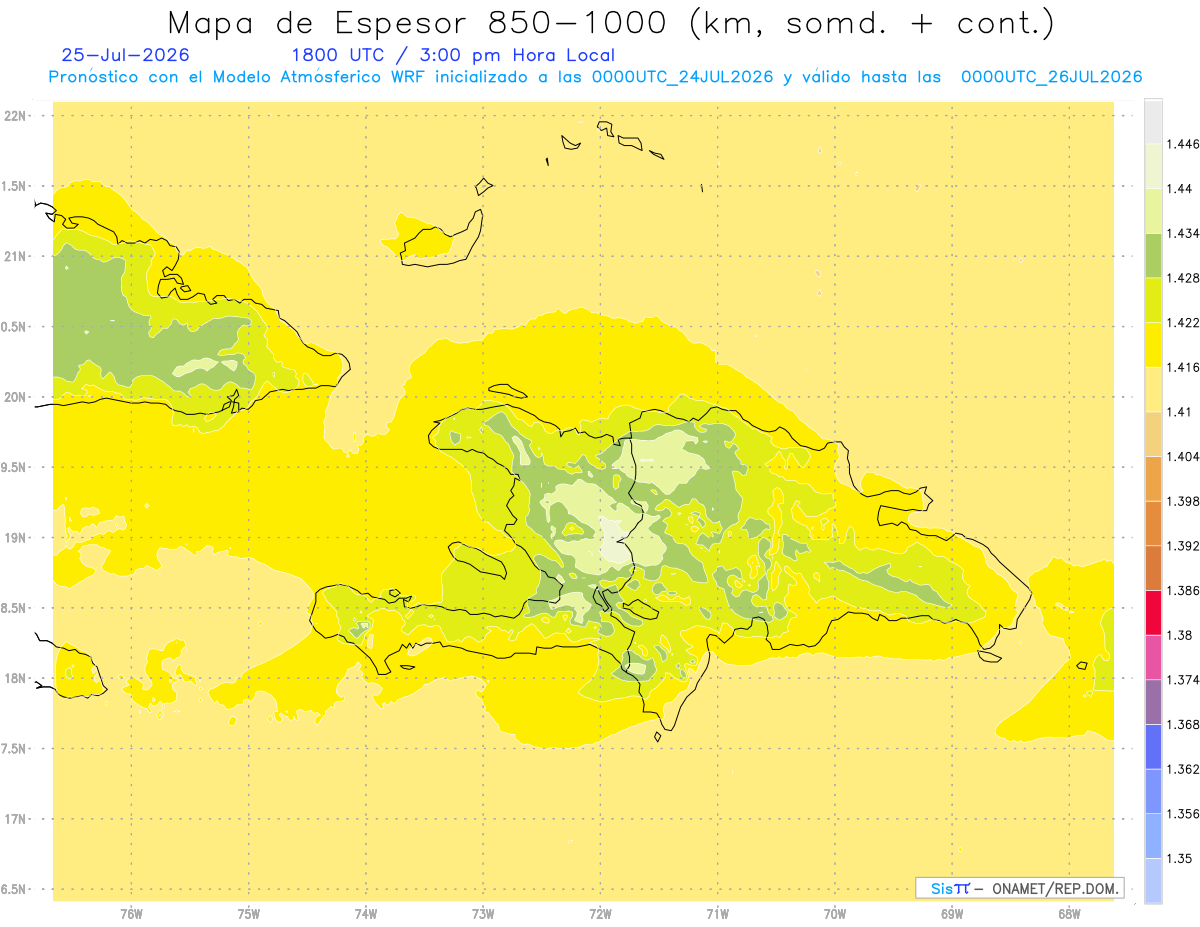This screenshot has height=927, width=1200.
Task: Click the latitude label '19N'
Action: (x=15, y=538)
